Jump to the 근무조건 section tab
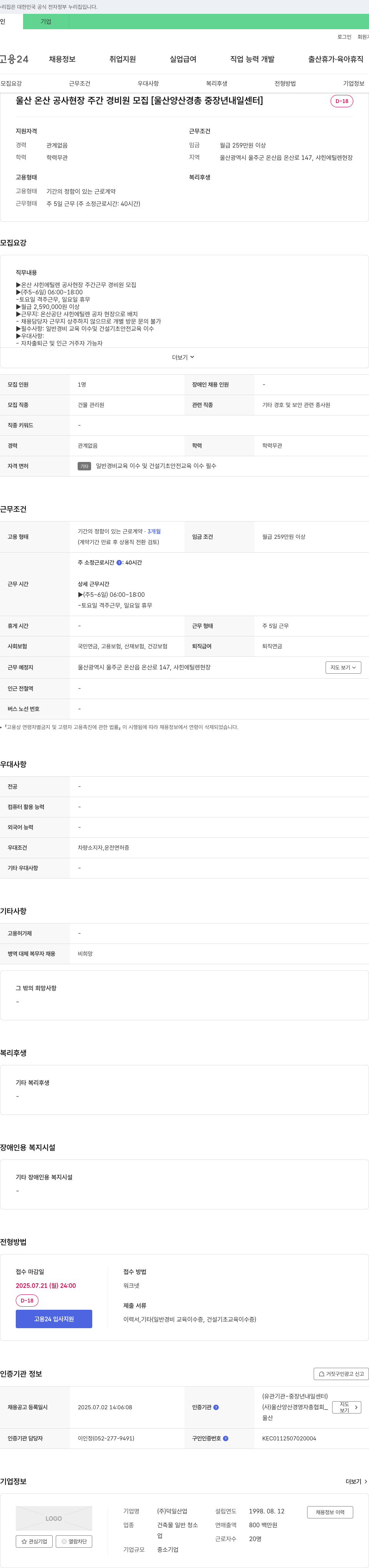The height and width of the screenshot is (1568, 369). (x=80, y=83)
